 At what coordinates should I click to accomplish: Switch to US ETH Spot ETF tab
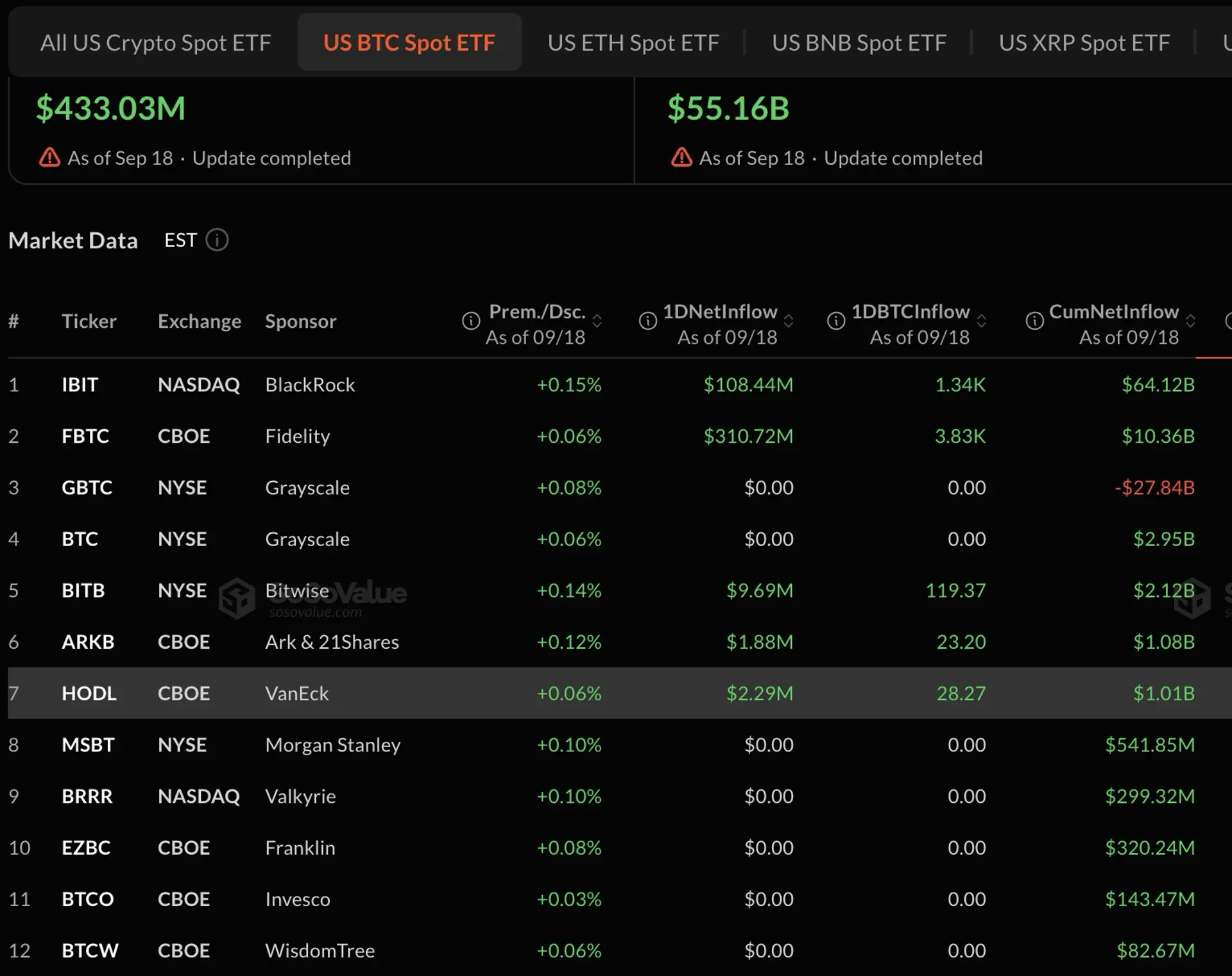coord(633,42)
